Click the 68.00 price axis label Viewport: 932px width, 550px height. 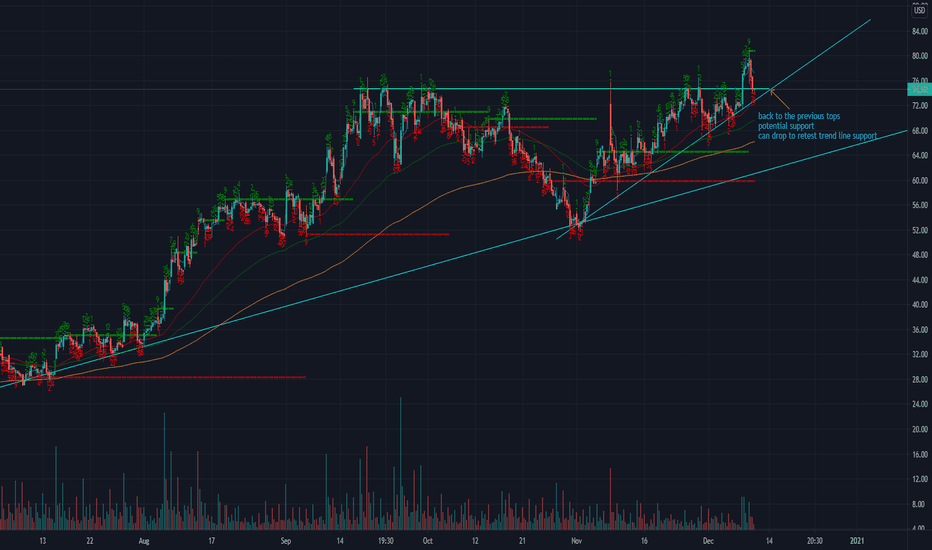919,130
